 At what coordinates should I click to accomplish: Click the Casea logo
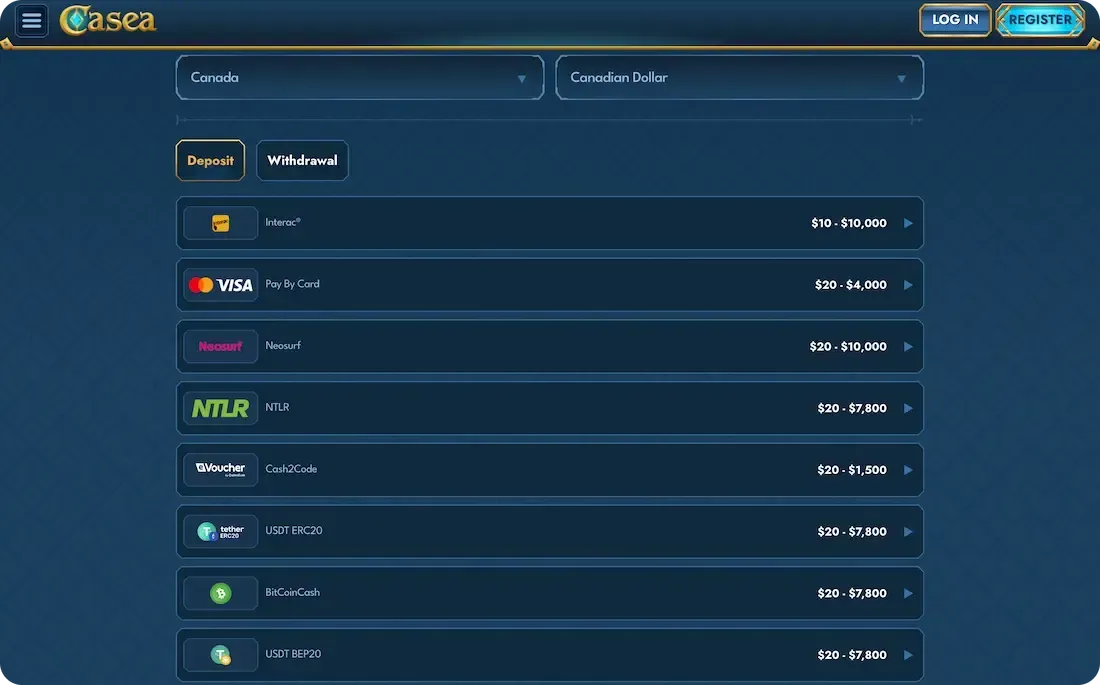tap(108, 20)
